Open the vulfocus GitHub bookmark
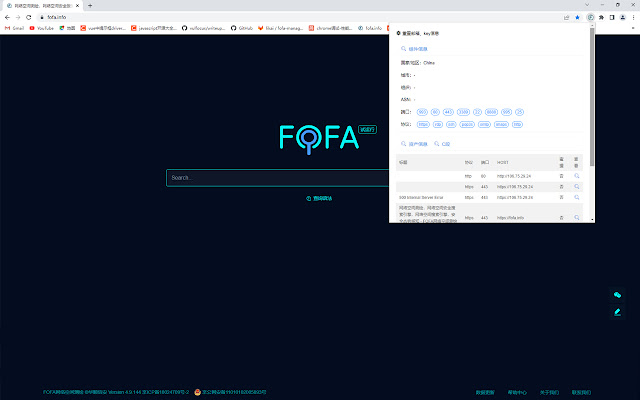This screenshot has width=640, height=400. pos(203,28)
